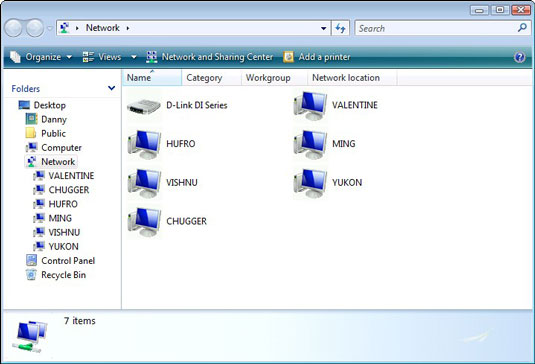Click the Recycle Bin icon in tree
This screenshot has height=364, width=535.
[x=31, y=275]
